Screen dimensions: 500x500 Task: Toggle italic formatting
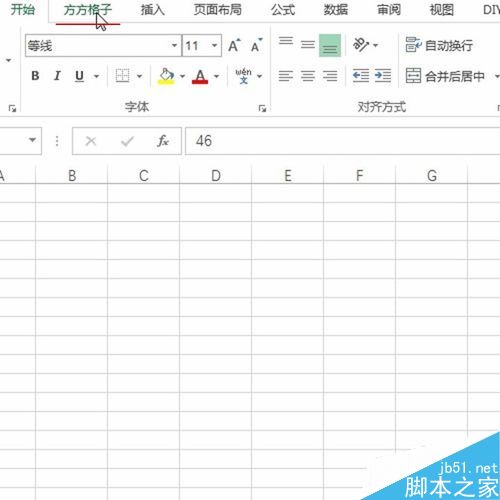(57, 76)
